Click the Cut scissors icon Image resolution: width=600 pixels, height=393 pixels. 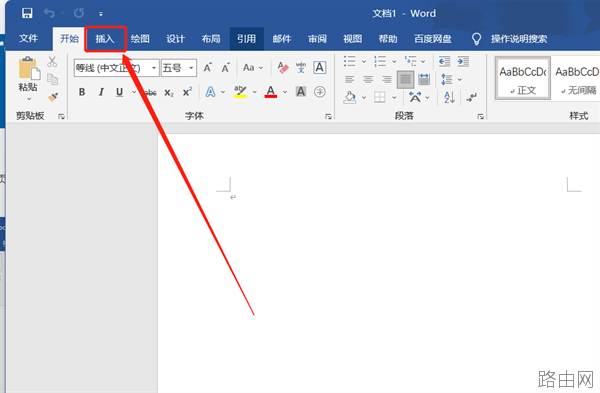pyautogui.click(x=52, y=61)
